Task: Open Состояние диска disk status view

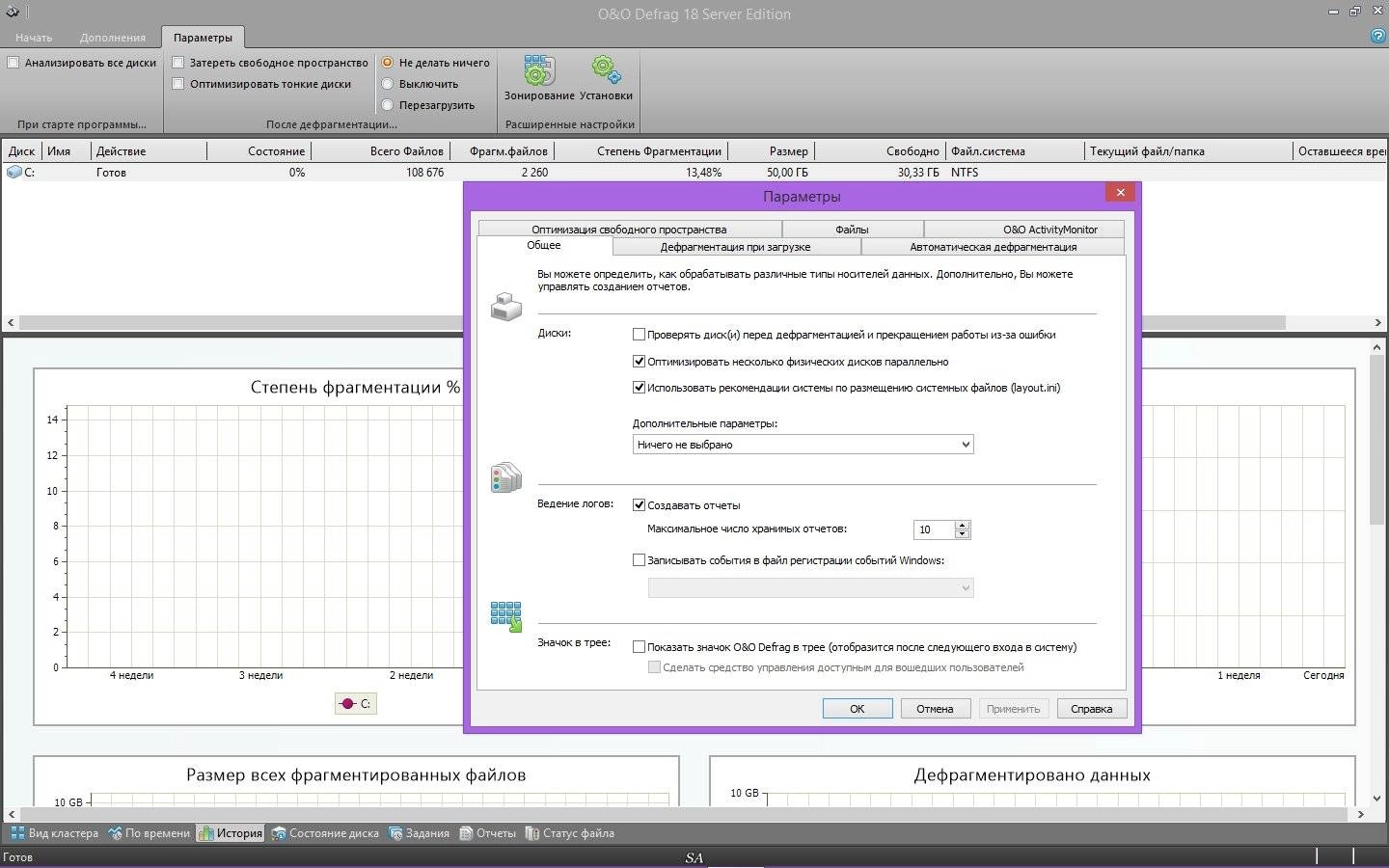Action: pos(325,833)
